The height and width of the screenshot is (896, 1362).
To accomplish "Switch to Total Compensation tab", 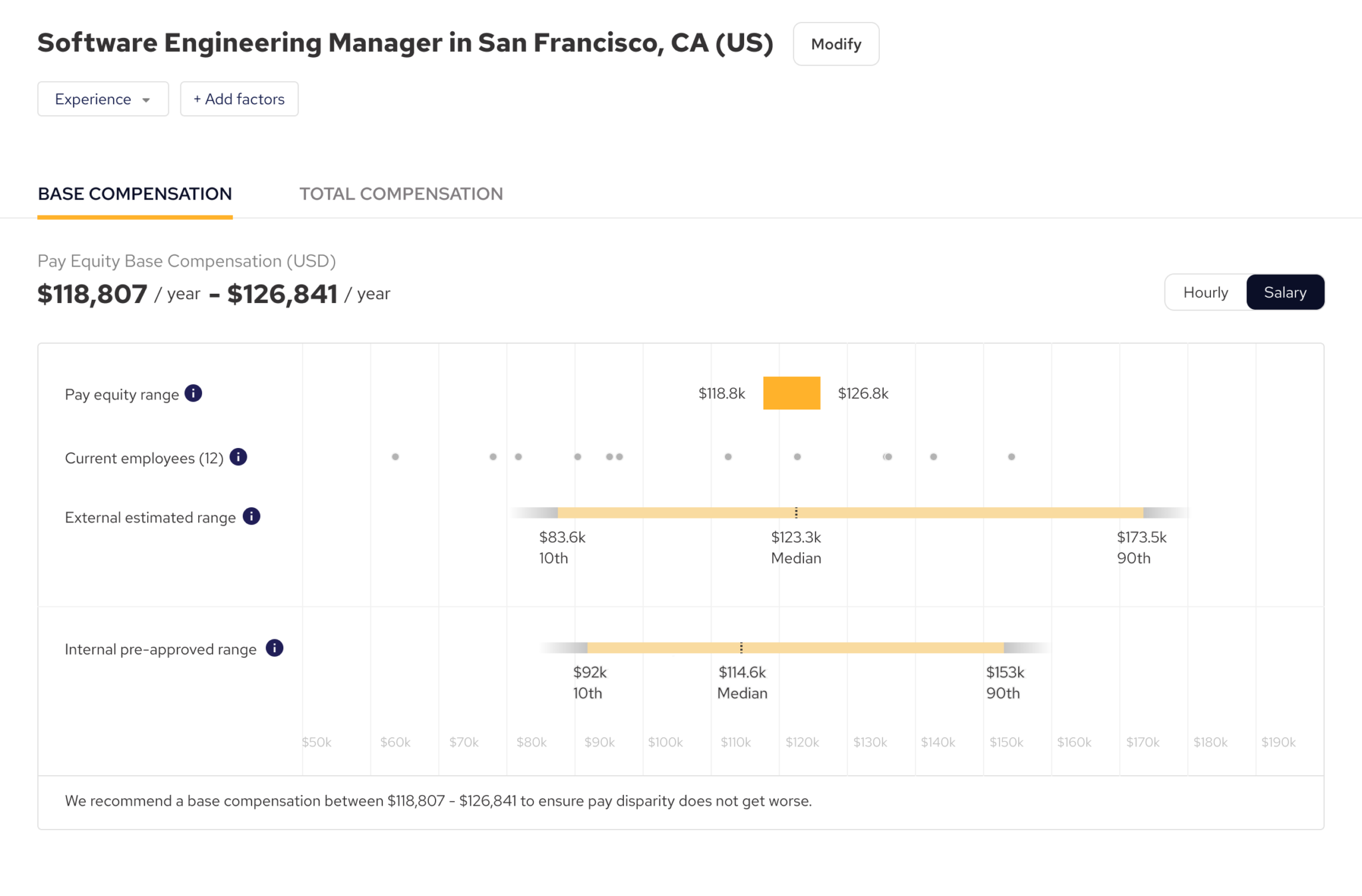I will [401, 193].
